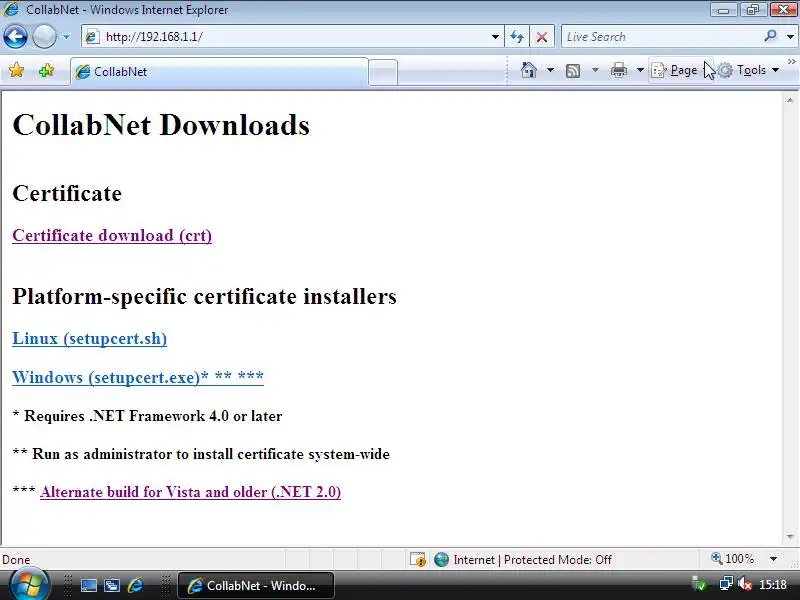
Task: Open the recent pages dropdown beside Forward
Action: click(x=66, y=37)
